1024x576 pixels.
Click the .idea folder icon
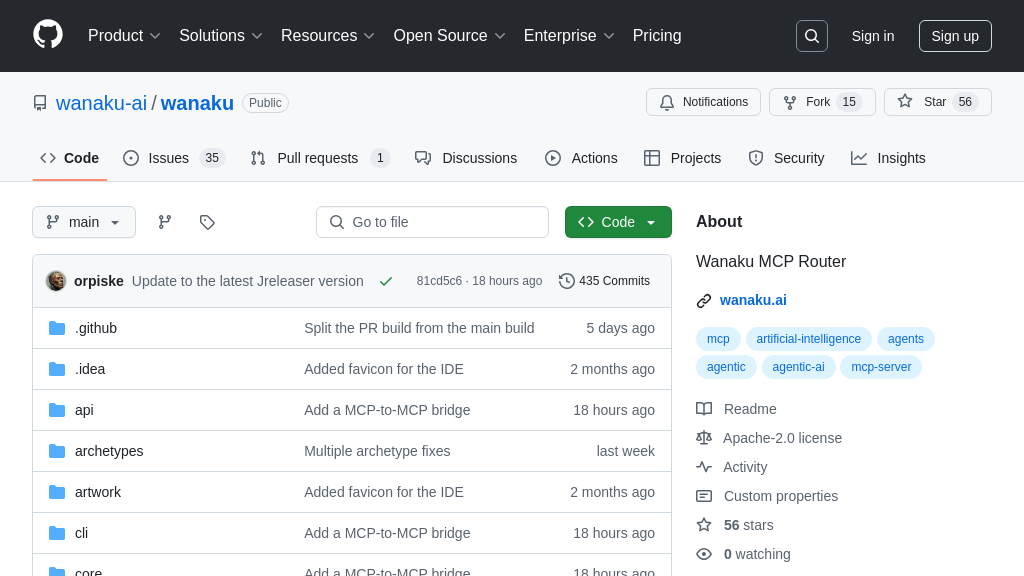pyautogui.click(x=57, y=369)
